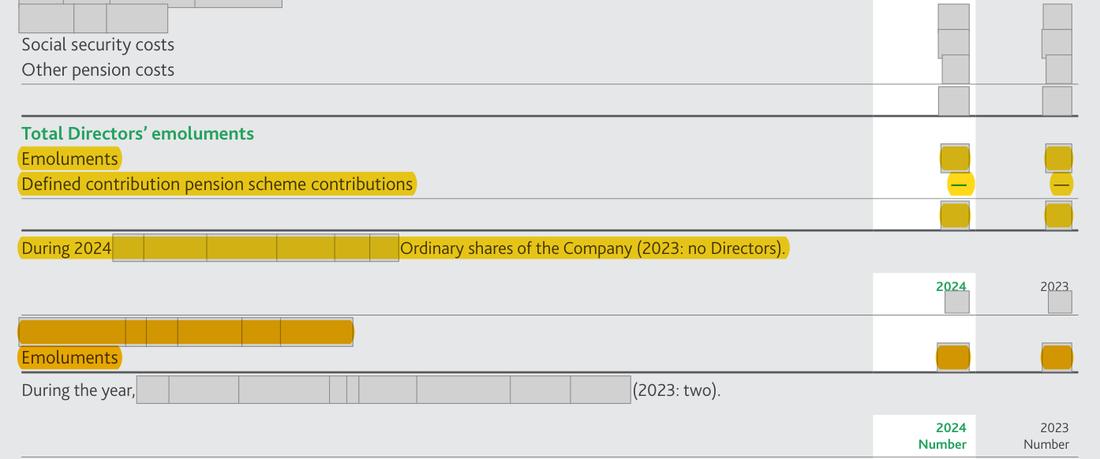Image resolution: width=1100 pixels, height=459 pixels.
Task: Select the green "2024" column header above the orange rows
Action: click(951, 286)
